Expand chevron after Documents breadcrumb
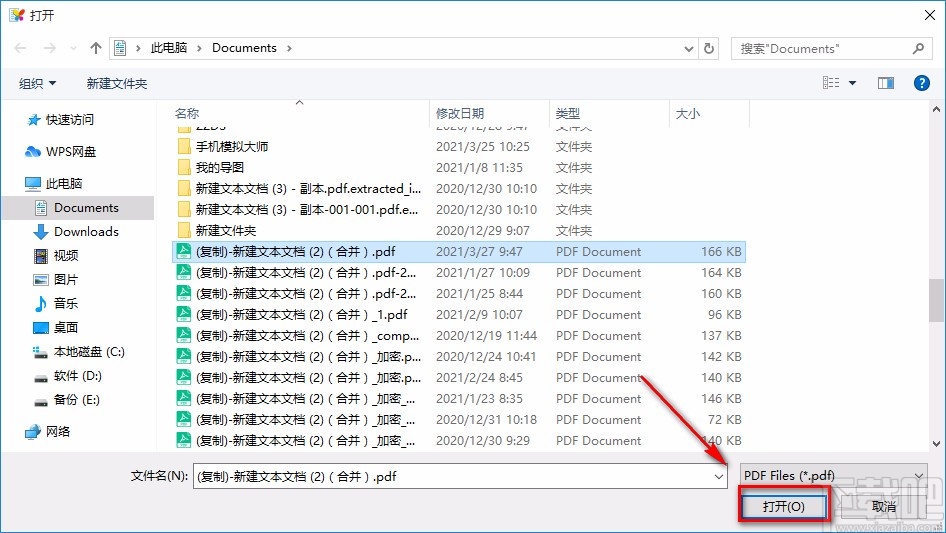 pyautogui.click(x=289, y=48)
